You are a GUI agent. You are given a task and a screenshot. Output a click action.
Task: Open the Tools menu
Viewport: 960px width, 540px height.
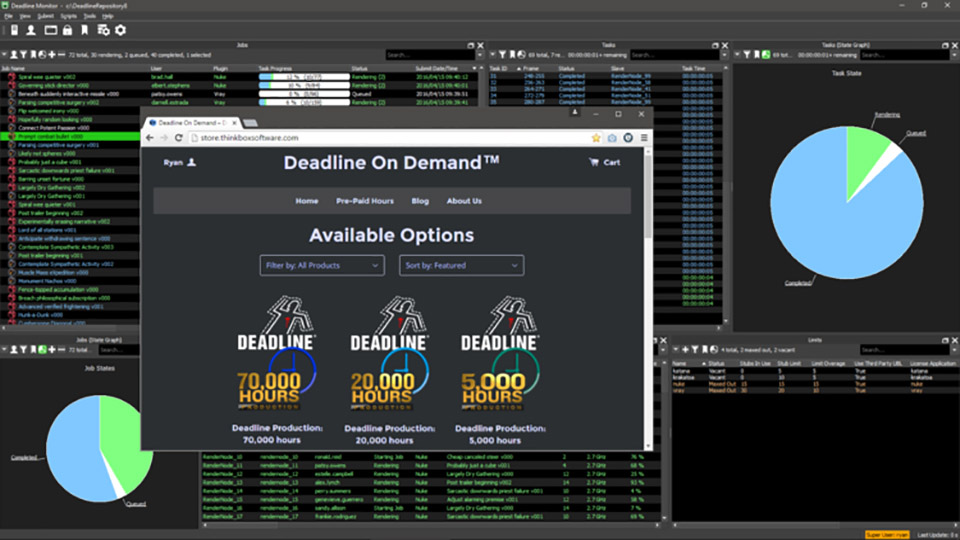89,16
